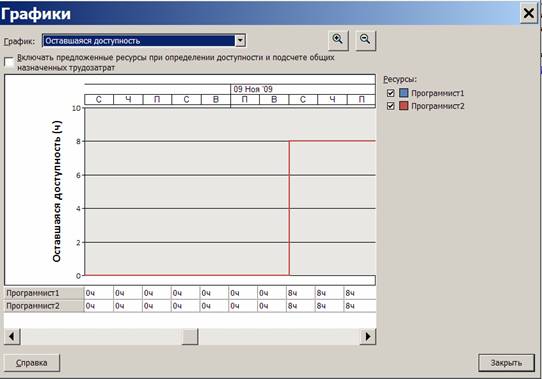Screen dimensions: 542x379
Task: Select the Оставшаяся доступность combo box field
Action: [144, 40]
